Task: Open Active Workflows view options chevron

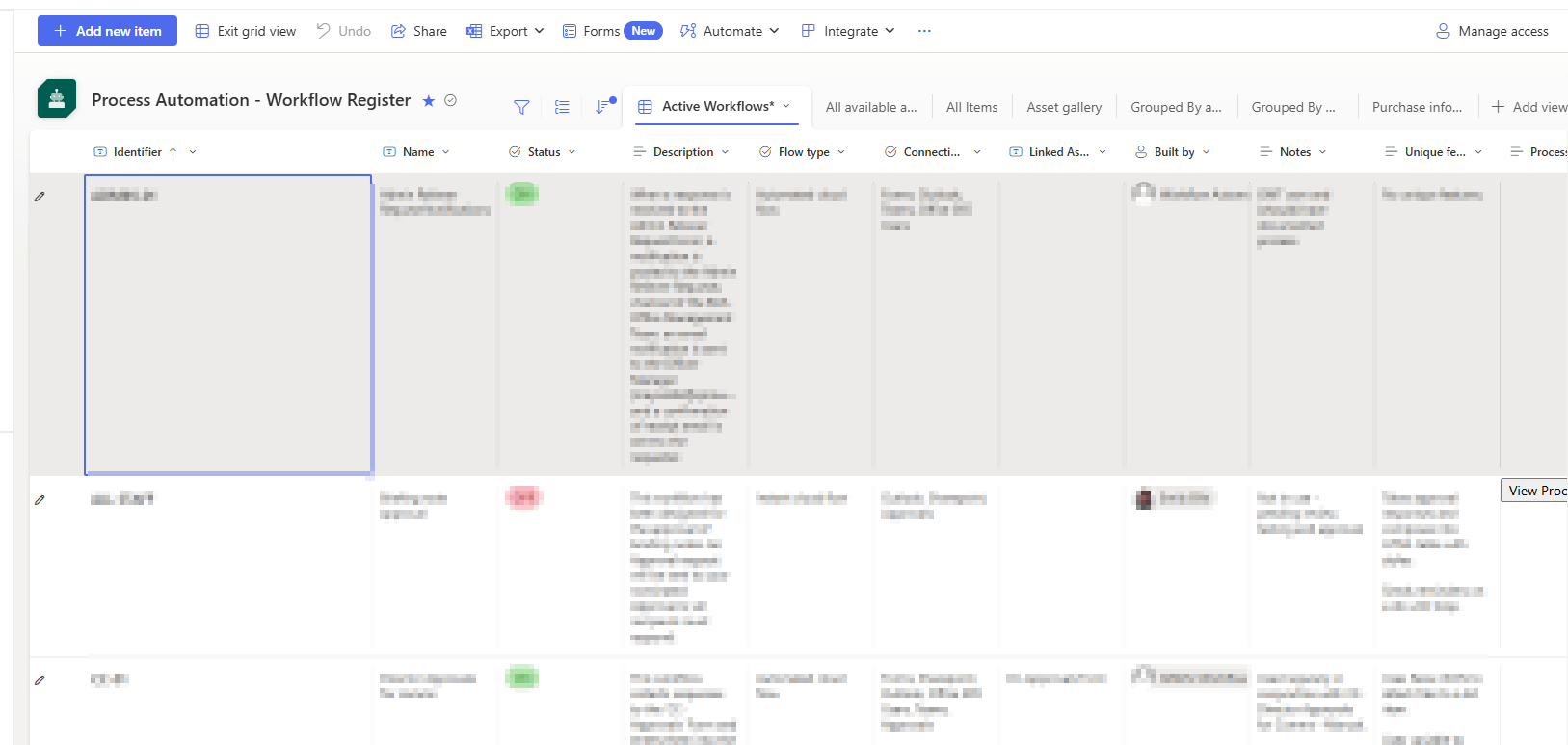Action: click(786, 106)
